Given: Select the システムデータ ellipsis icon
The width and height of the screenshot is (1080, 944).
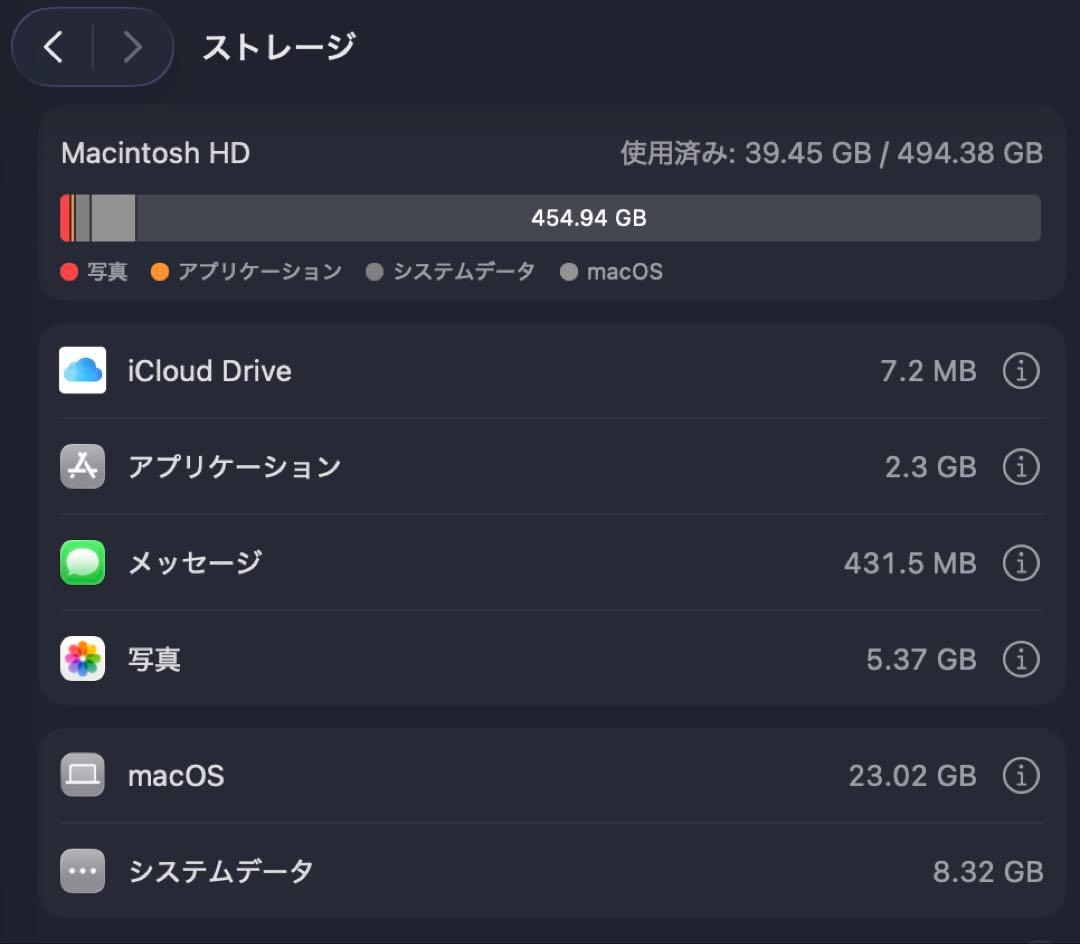Looking at the screenshot, I should [82, 870].
